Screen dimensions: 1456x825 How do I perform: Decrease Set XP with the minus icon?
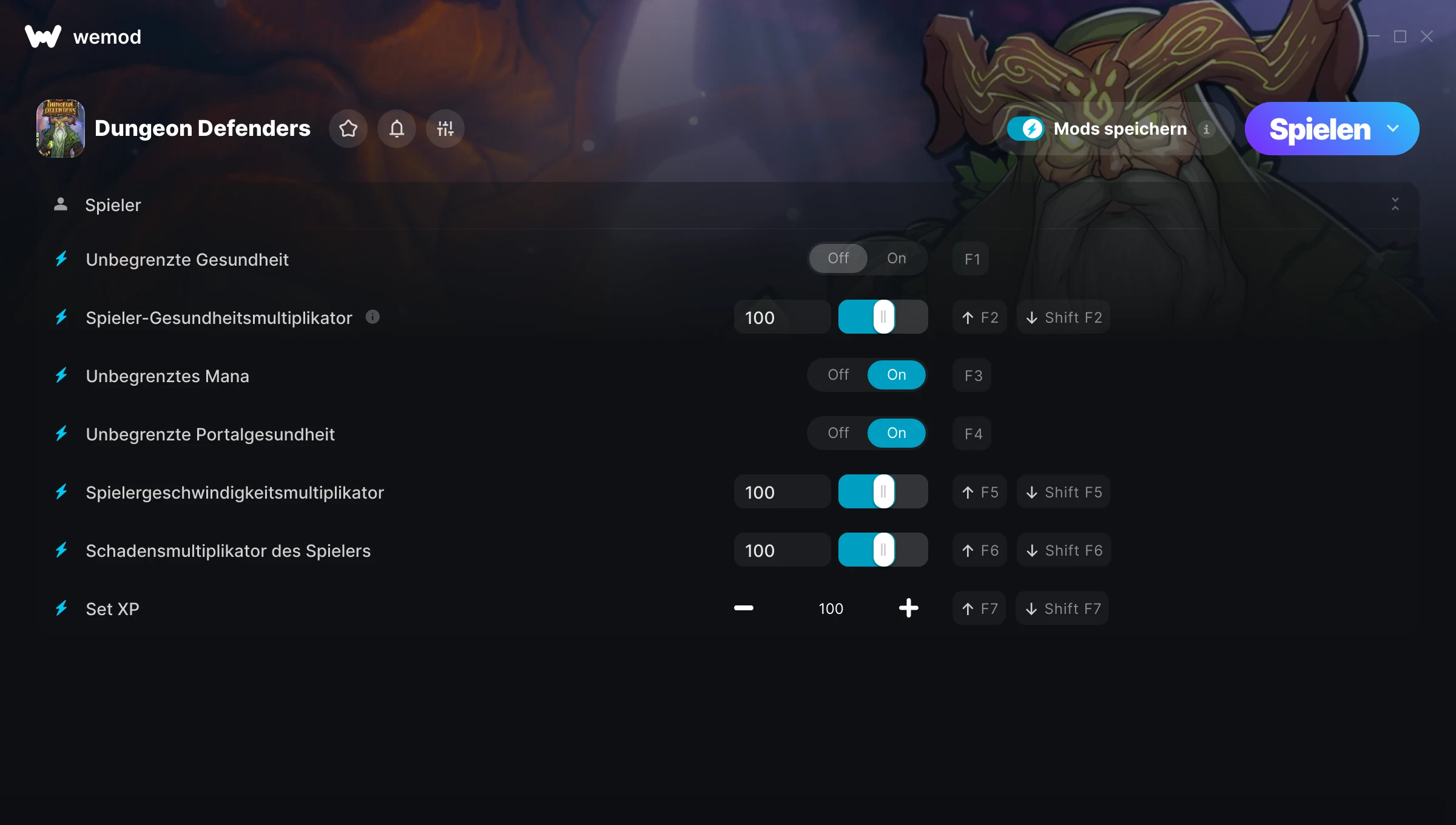tap(744, 608)
